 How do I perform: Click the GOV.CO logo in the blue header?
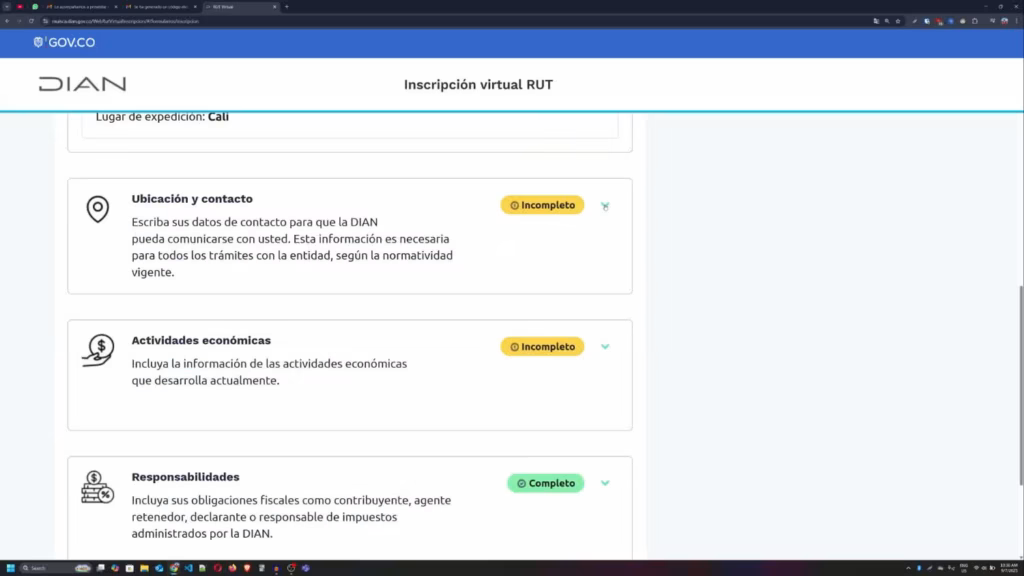(x=64, y=42)
